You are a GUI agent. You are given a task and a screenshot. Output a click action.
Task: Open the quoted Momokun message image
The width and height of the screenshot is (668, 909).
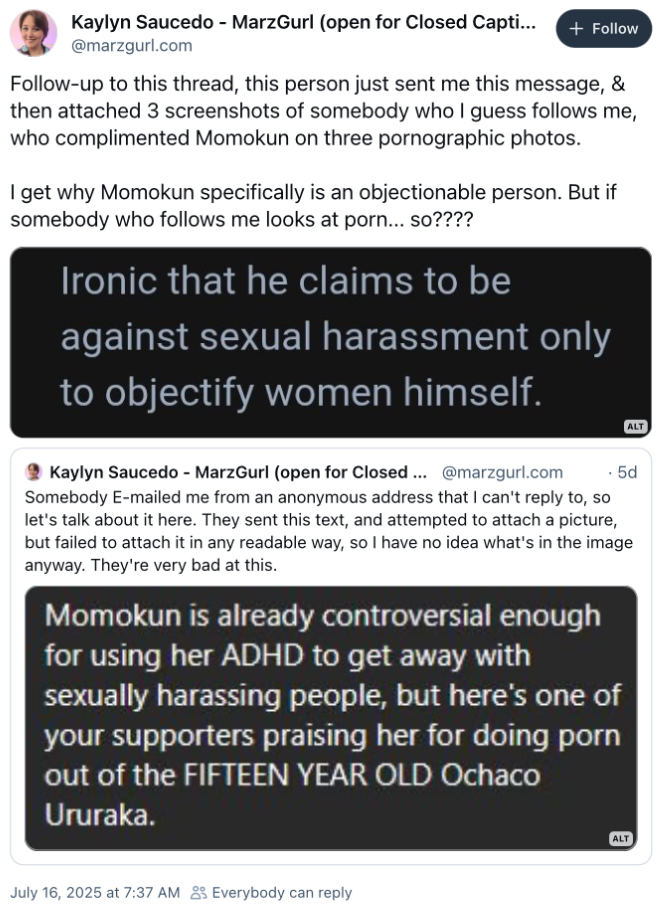(x=331, y=718)
